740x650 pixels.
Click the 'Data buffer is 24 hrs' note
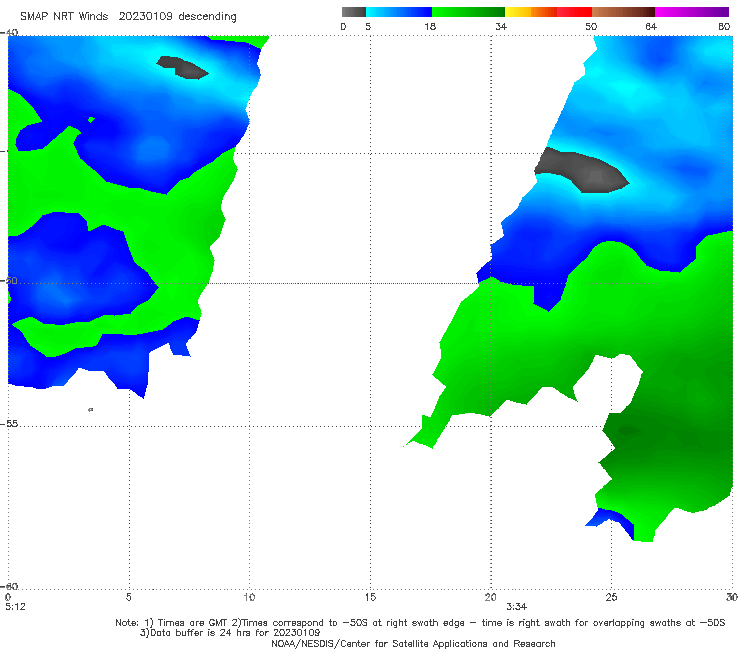coord(230,633)
